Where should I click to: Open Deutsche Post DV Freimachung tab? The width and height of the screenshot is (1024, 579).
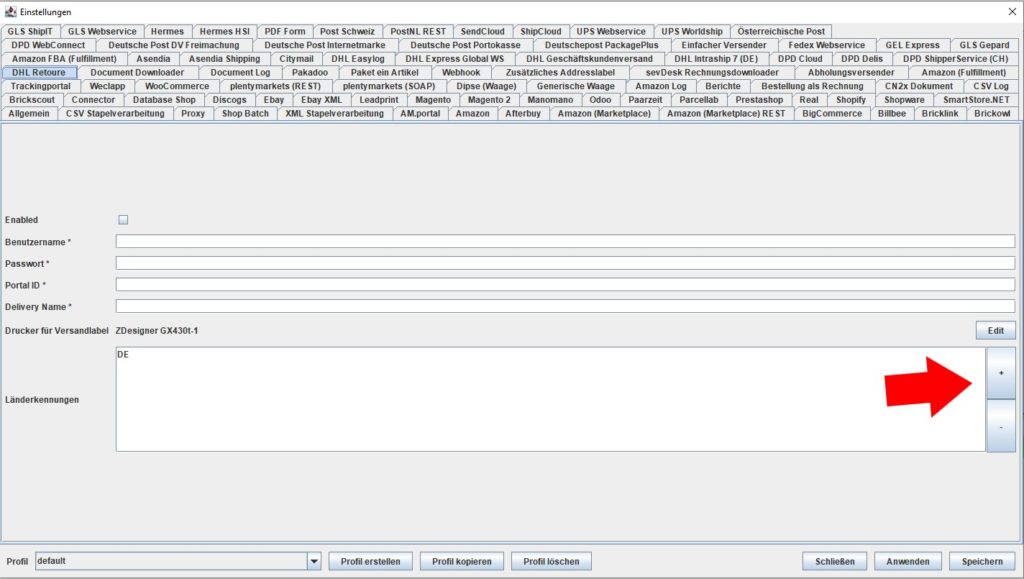coord(174,45)
